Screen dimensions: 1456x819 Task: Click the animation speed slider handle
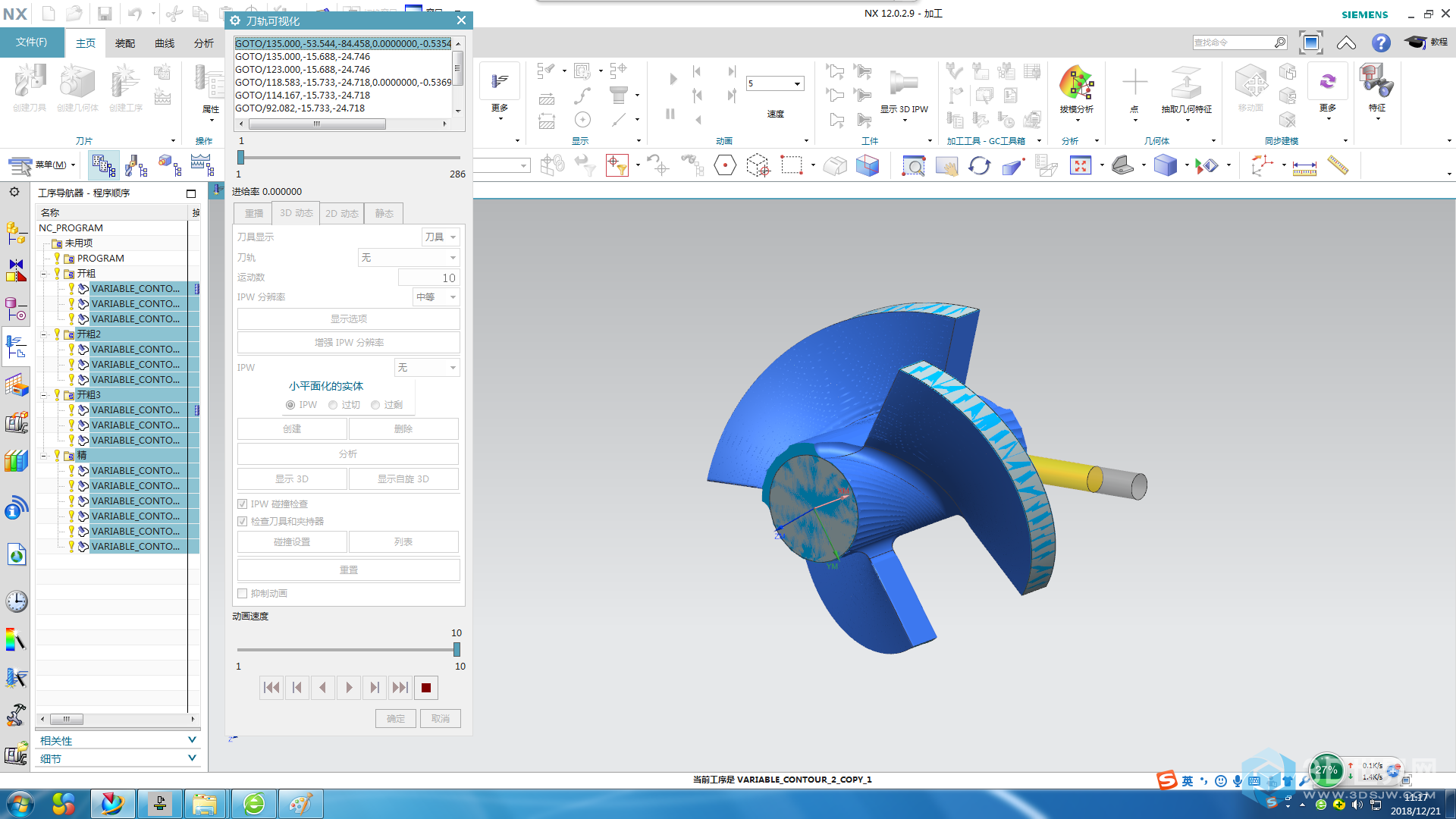(x=457, y=649)
